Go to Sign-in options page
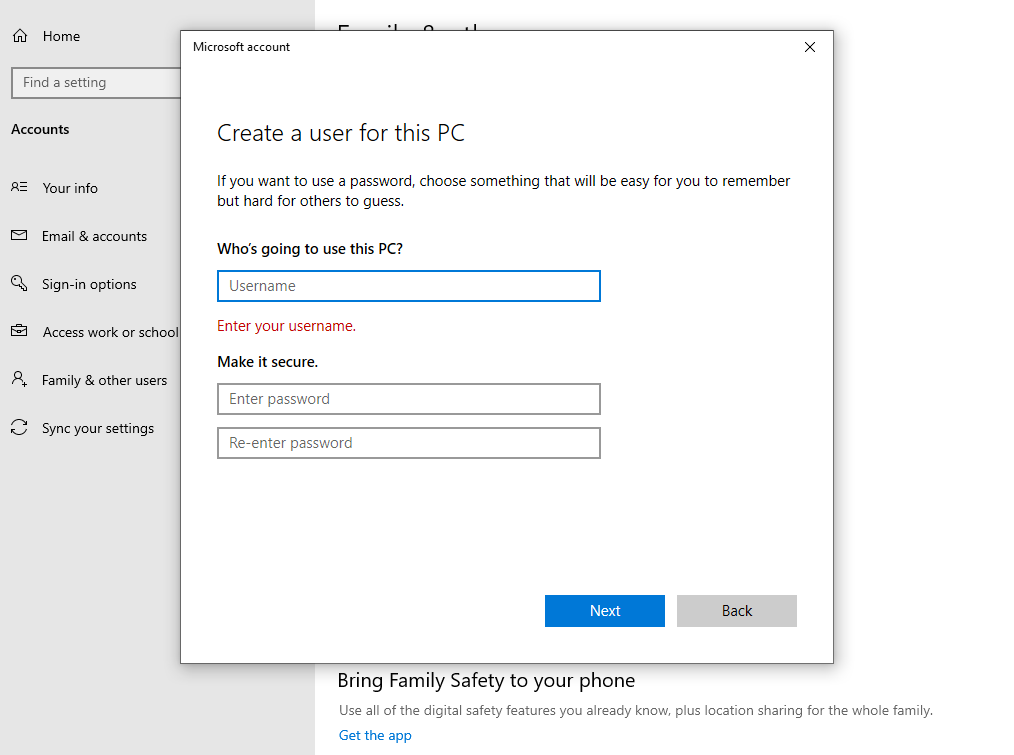Viewport: 1014px width, 755px height. click(89, 284)
